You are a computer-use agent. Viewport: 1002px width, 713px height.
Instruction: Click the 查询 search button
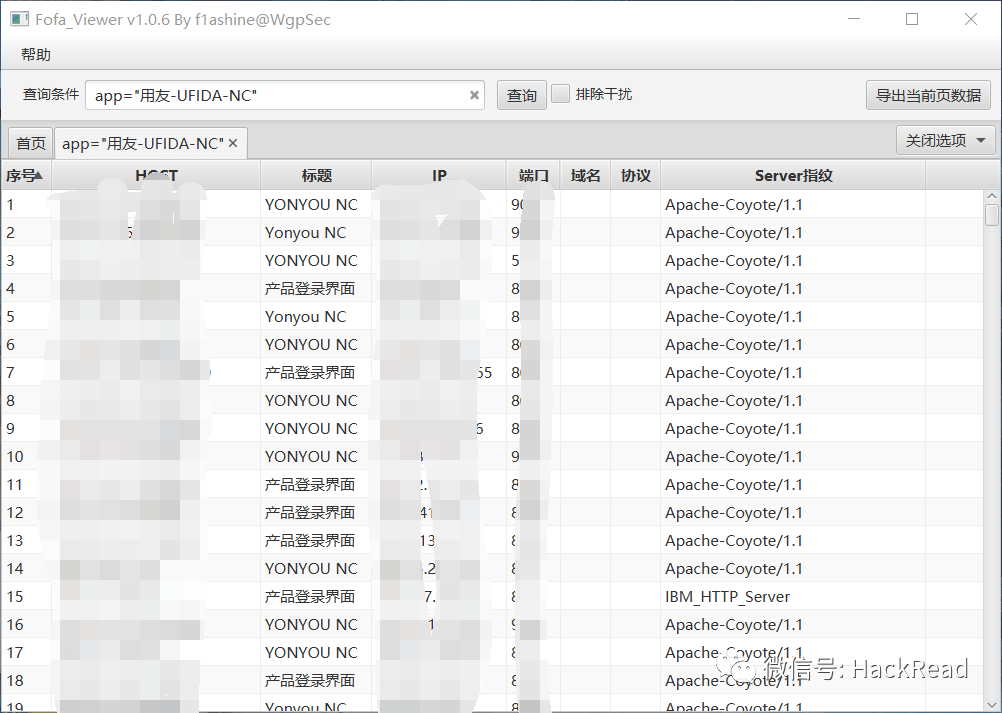521,95
